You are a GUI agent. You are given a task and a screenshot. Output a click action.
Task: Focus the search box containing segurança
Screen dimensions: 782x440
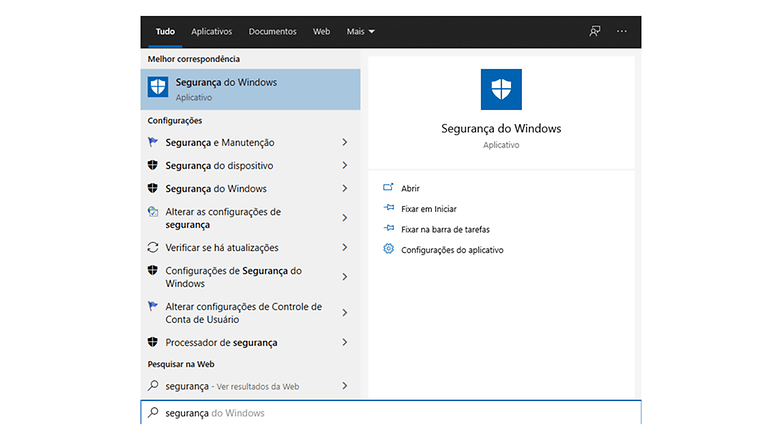tap(391, 413)
